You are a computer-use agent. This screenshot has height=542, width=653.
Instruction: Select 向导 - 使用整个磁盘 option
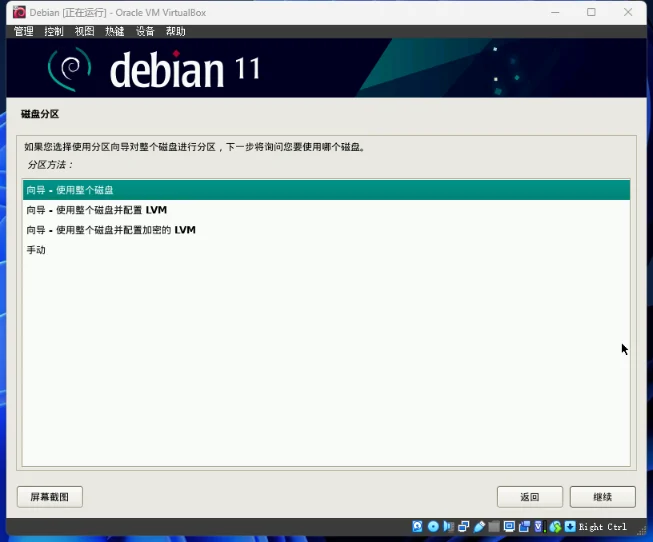pos(326,190)
